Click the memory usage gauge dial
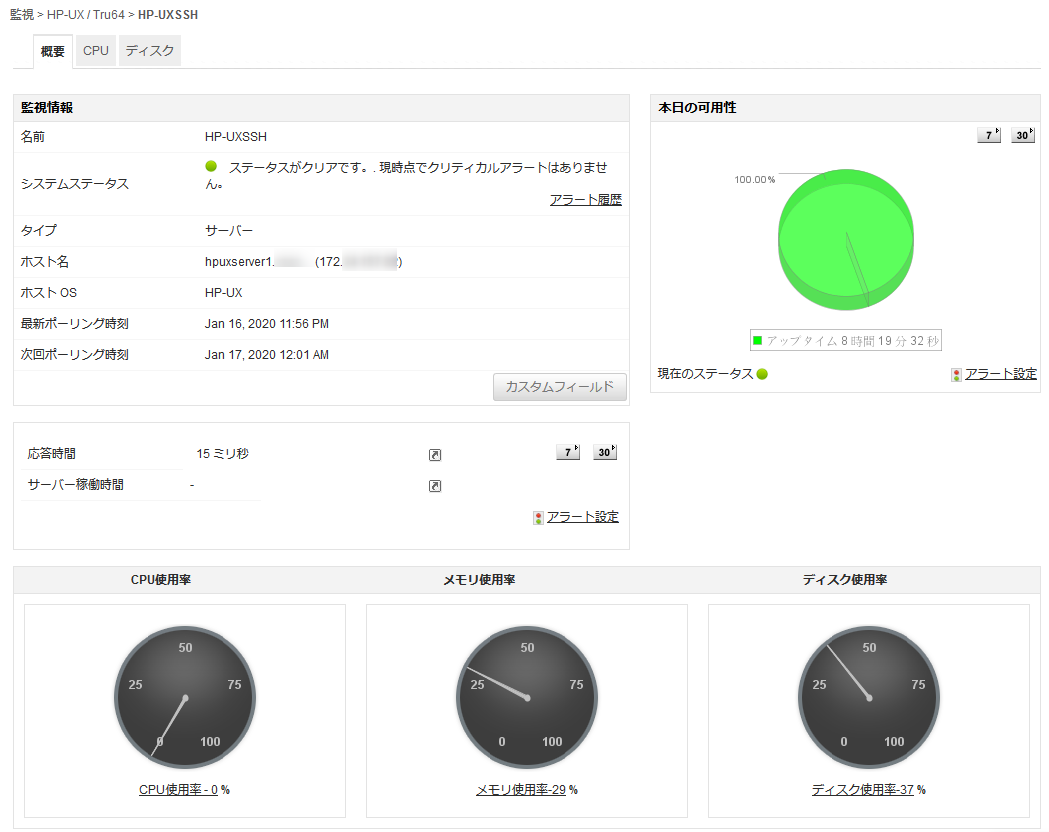This screenshot has height=832, width=1049. tap(527, 697)
